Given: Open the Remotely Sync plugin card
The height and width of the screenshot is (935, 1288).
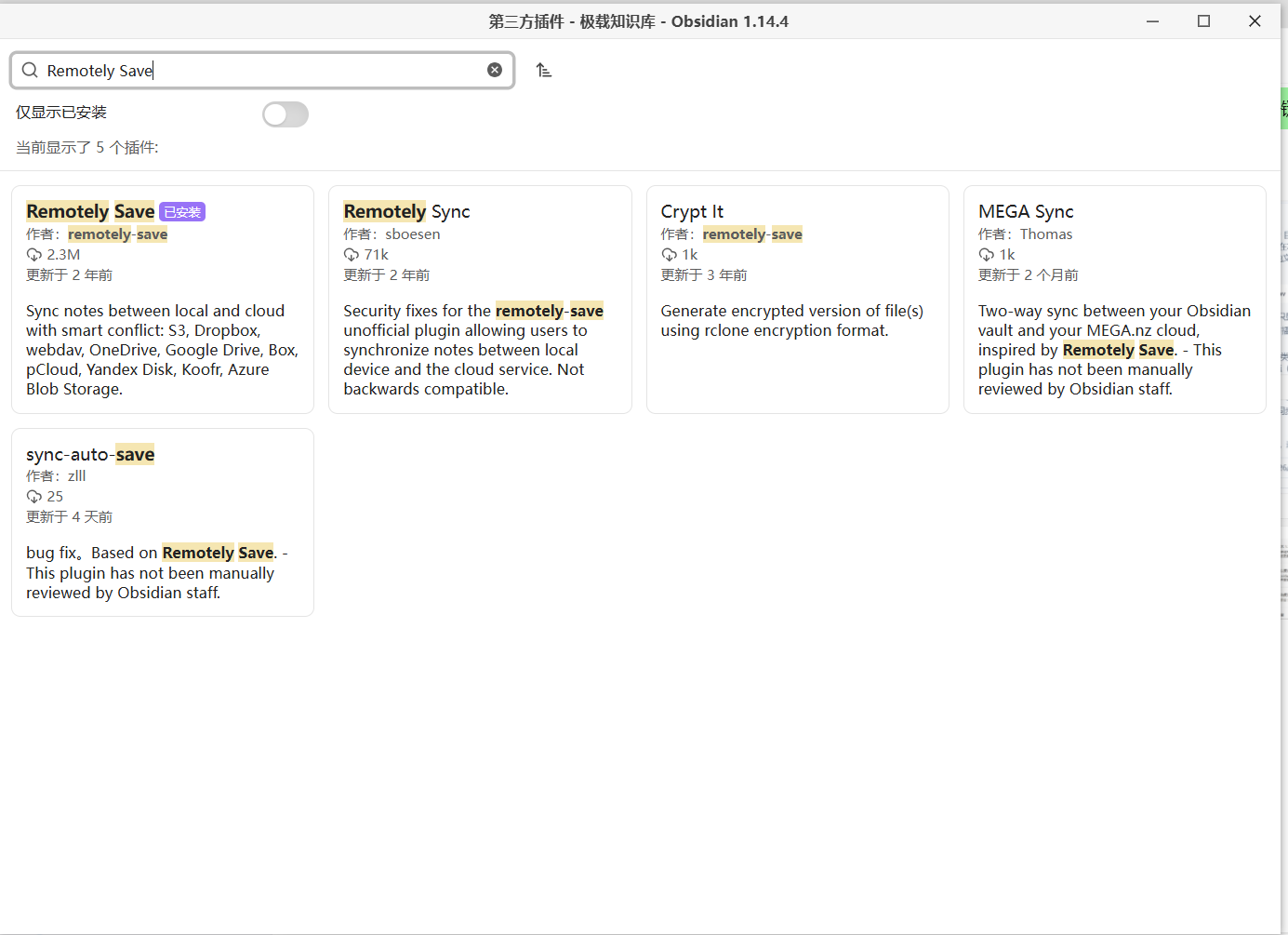Looking at the screenshot, I should pyautogui.click(x=480, y=300).
